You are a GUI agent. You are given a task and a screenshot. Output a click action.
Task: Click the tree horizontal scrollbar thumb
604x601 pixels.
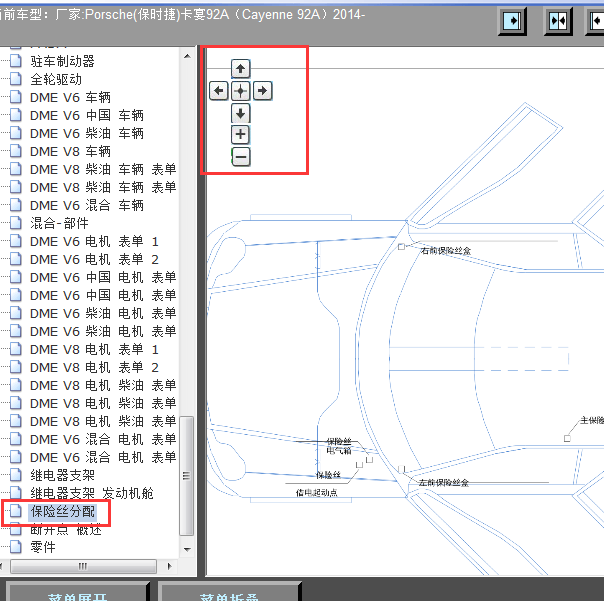83,566
